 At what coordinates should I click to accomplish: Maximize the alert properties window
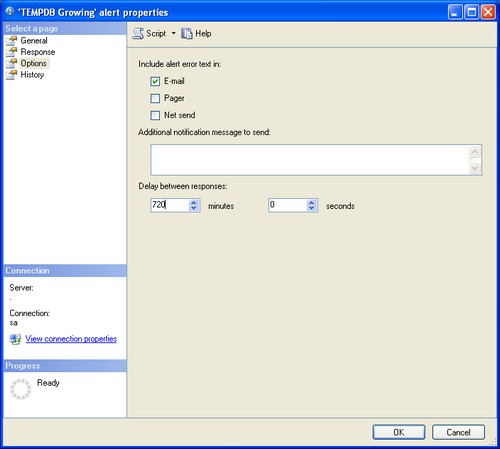(472, 12)
